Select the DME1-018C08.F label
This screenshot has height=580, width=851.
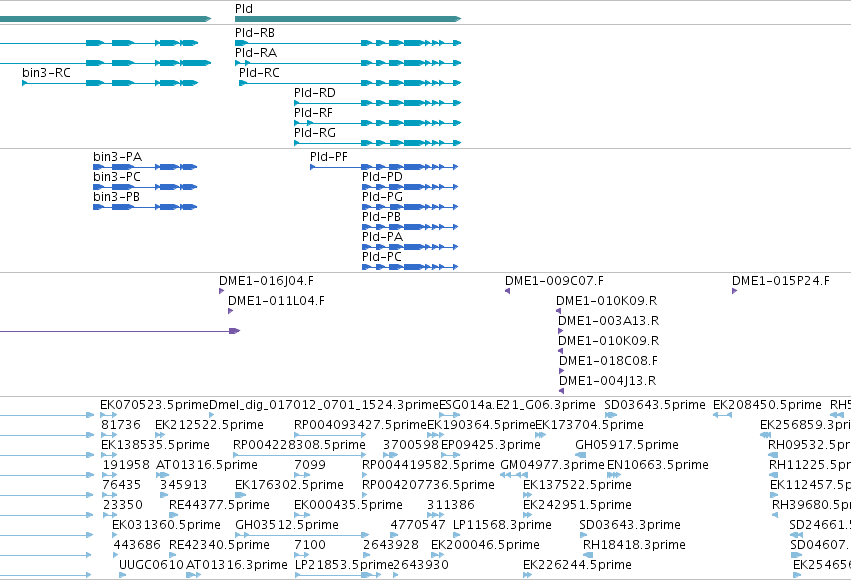tap(608, 361)
